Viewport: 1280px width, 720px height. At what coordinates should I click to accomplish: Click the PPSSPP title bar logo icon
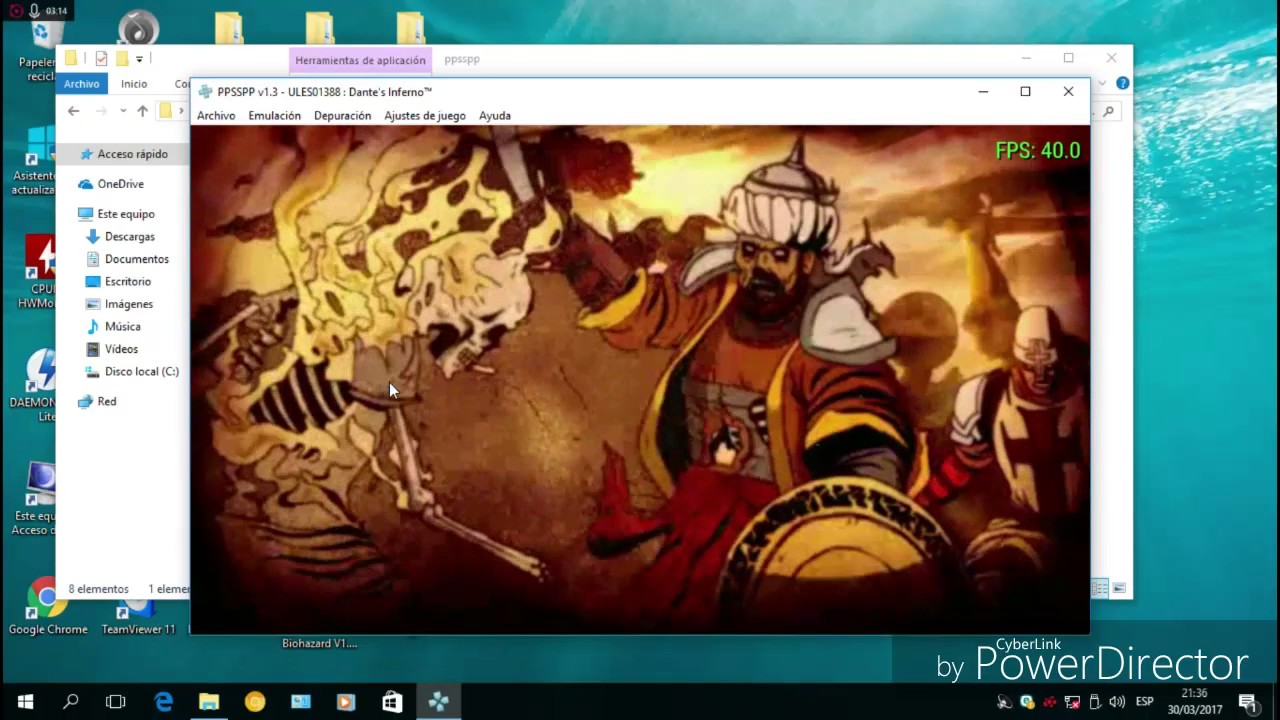point(205,92)
